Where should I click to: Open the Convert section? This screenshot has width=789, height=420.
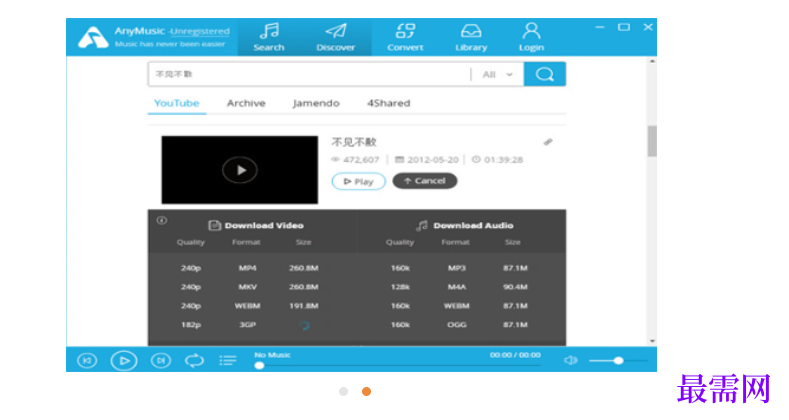click(x=405, y=37)
